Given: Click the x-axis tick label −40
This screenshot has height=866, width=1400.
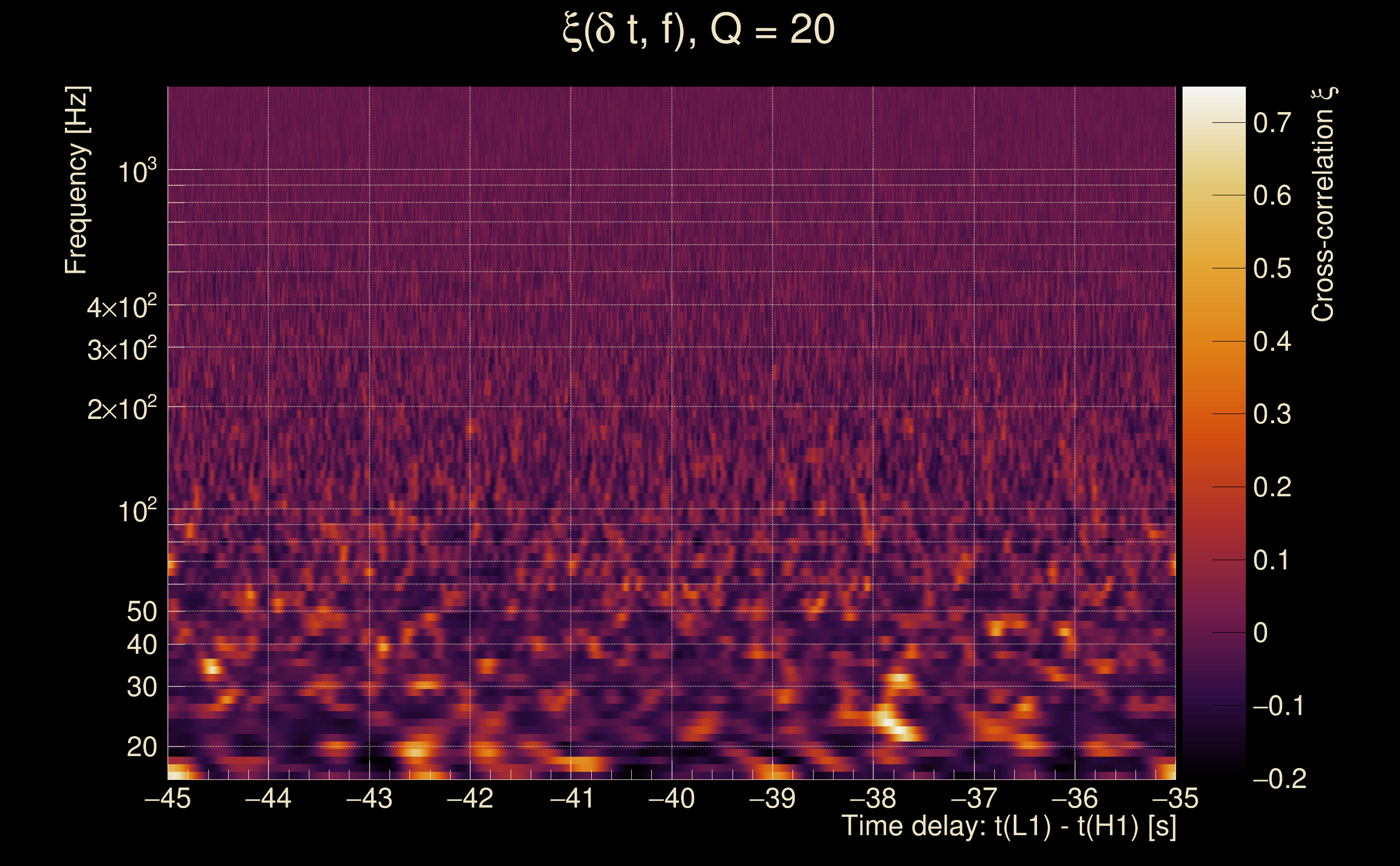Looking at the screenshot, I should pos(671,798).
